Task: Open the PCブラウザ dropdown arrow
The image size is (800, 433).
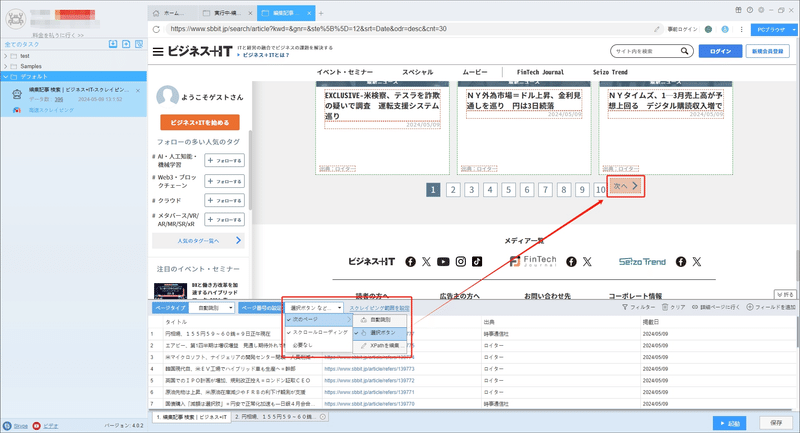Action: (x=794, y=30)
